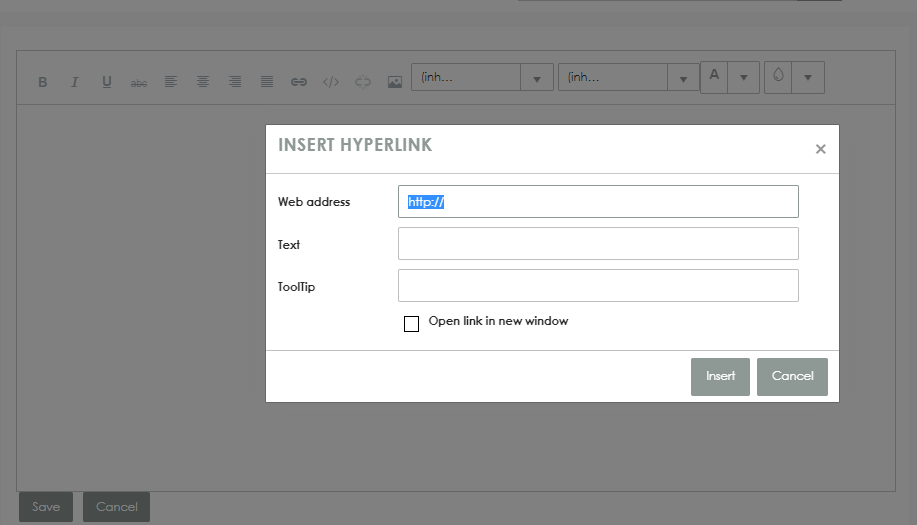Click Cancel button in hyperlink dialog
The height and width of the screenshot is (525, 917).
coord(792,377)
